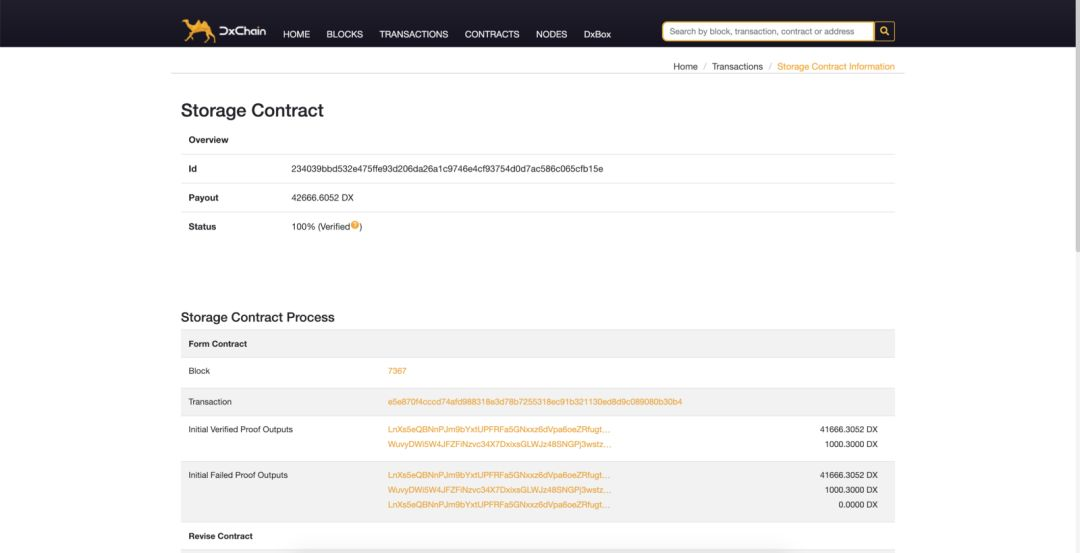Click the DxChain camel logo

click(198, 31)
